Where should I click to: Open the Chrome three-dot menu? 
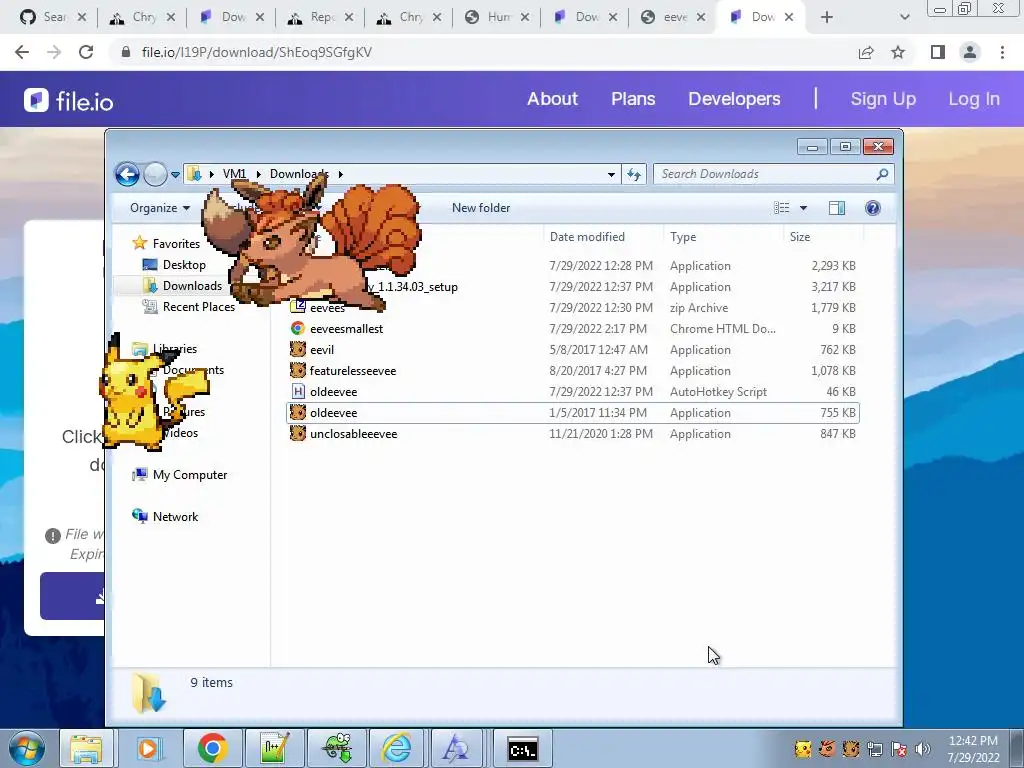[x=1002, y=52]
